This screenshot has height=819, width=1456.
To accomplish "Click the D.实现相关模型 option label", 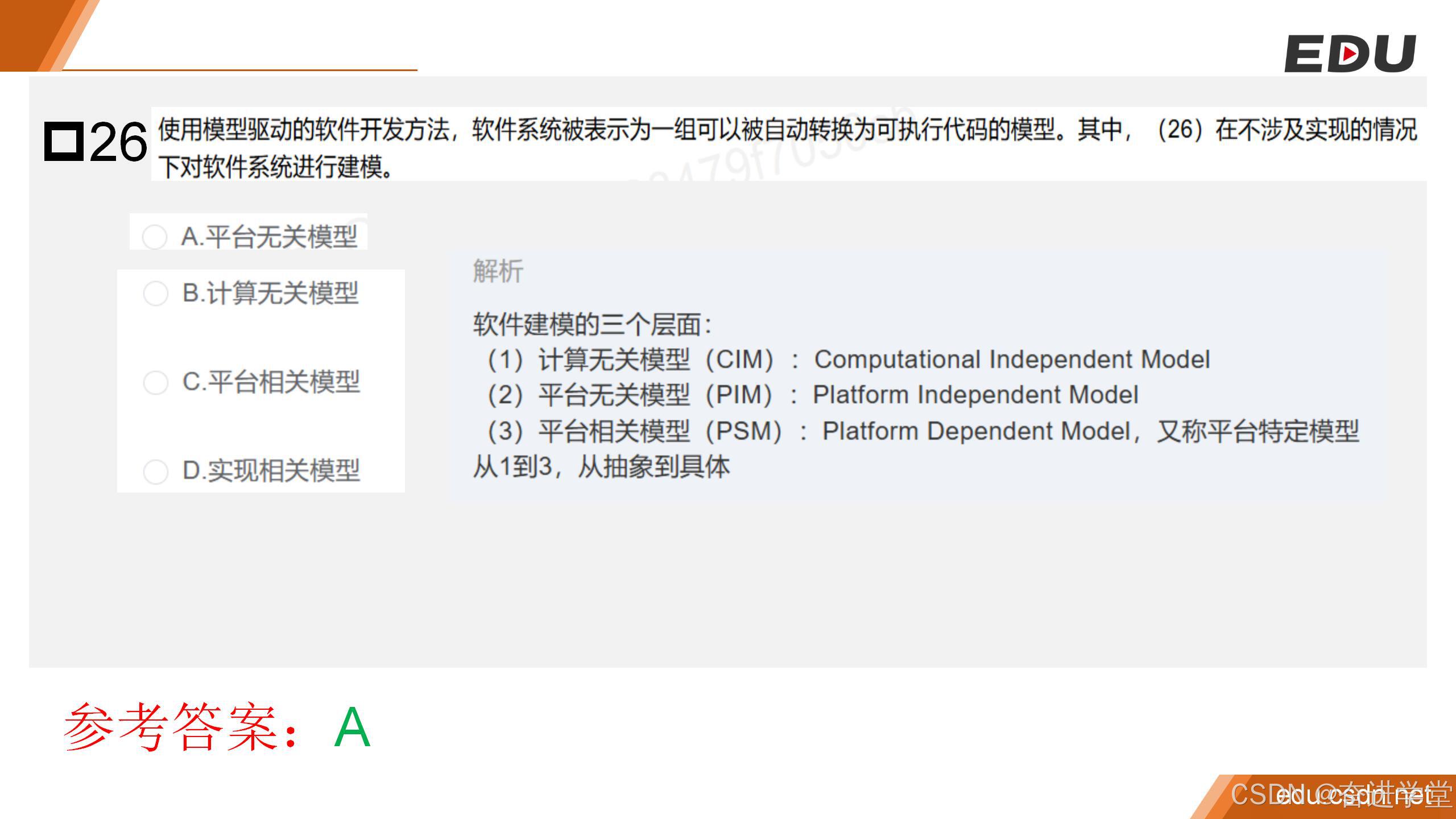I will (271, 471).
